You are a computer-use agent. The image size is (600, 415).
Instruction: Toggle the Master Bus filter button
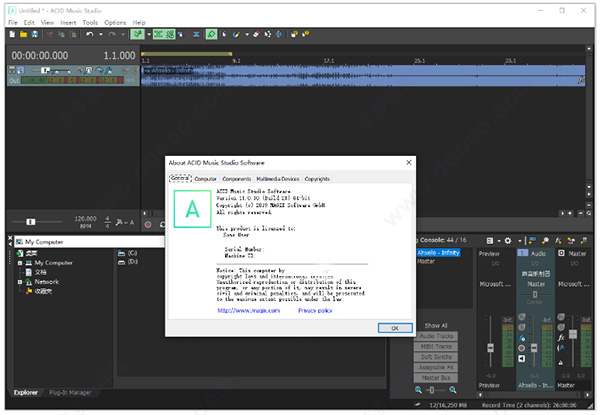(x=436, y=378)
